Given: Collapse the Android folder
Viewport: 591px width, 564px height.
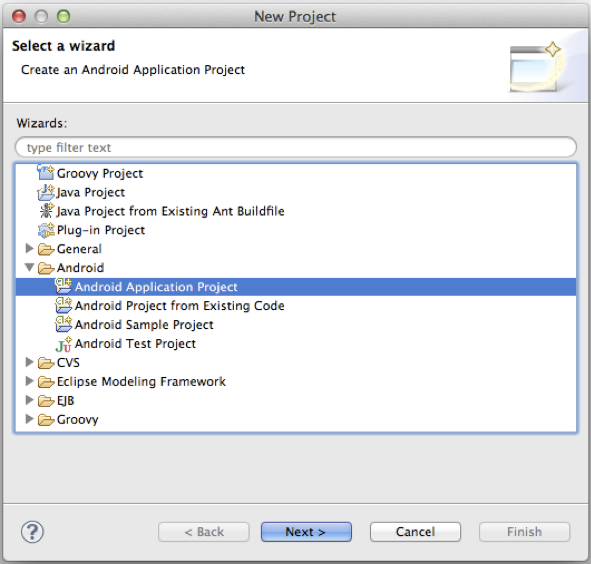Looking at the screenshot, I should click(x=29, y=268).
